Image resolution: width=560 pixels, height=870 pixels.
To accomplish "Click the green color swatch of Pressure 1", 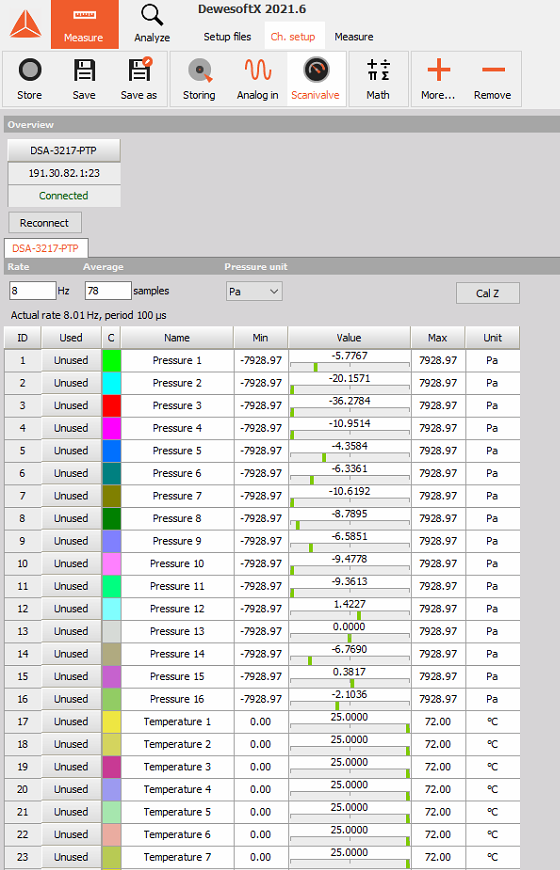I will (x=112, y=360).
